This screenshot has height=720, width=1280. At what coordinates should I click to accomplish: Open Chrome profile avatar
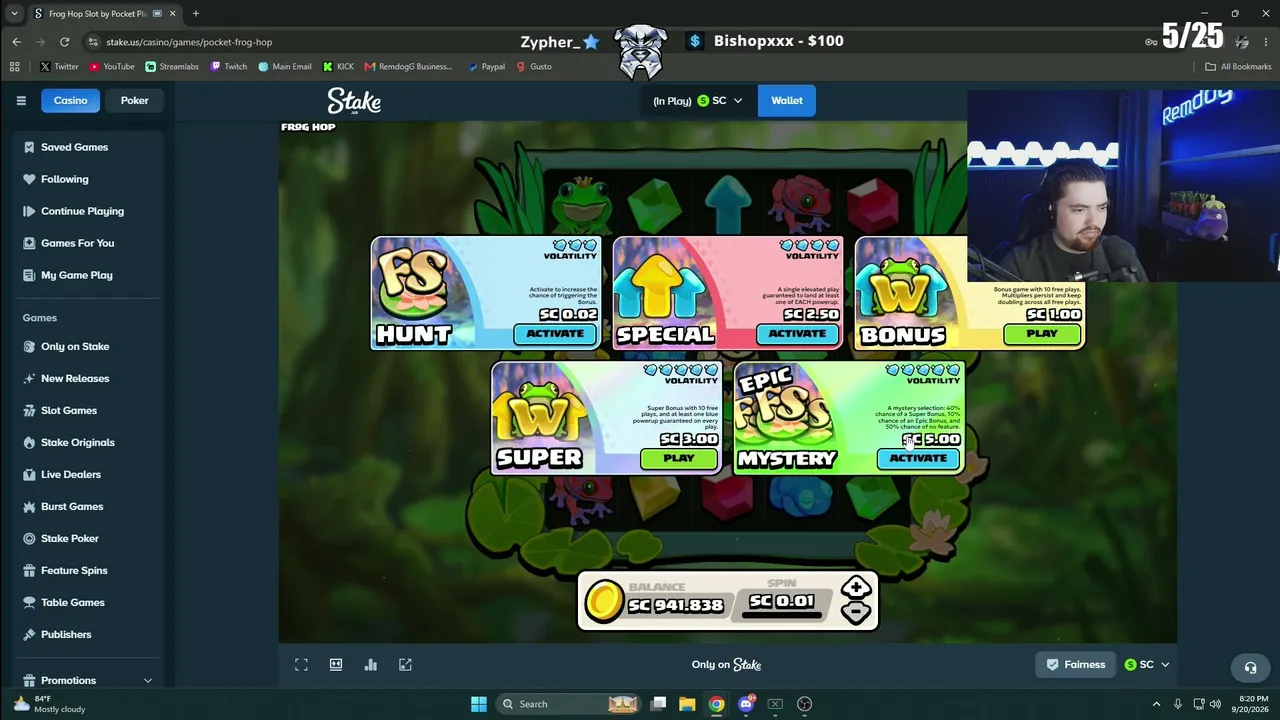click(x=1242, y=42)
